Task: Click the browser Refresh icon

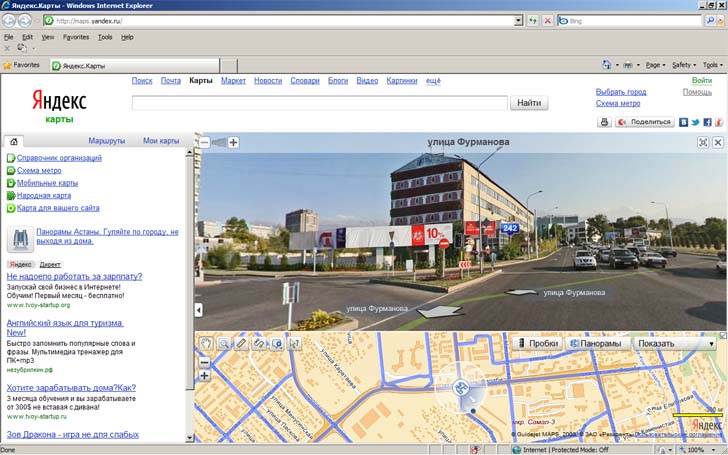Action: tap(532, 20)
